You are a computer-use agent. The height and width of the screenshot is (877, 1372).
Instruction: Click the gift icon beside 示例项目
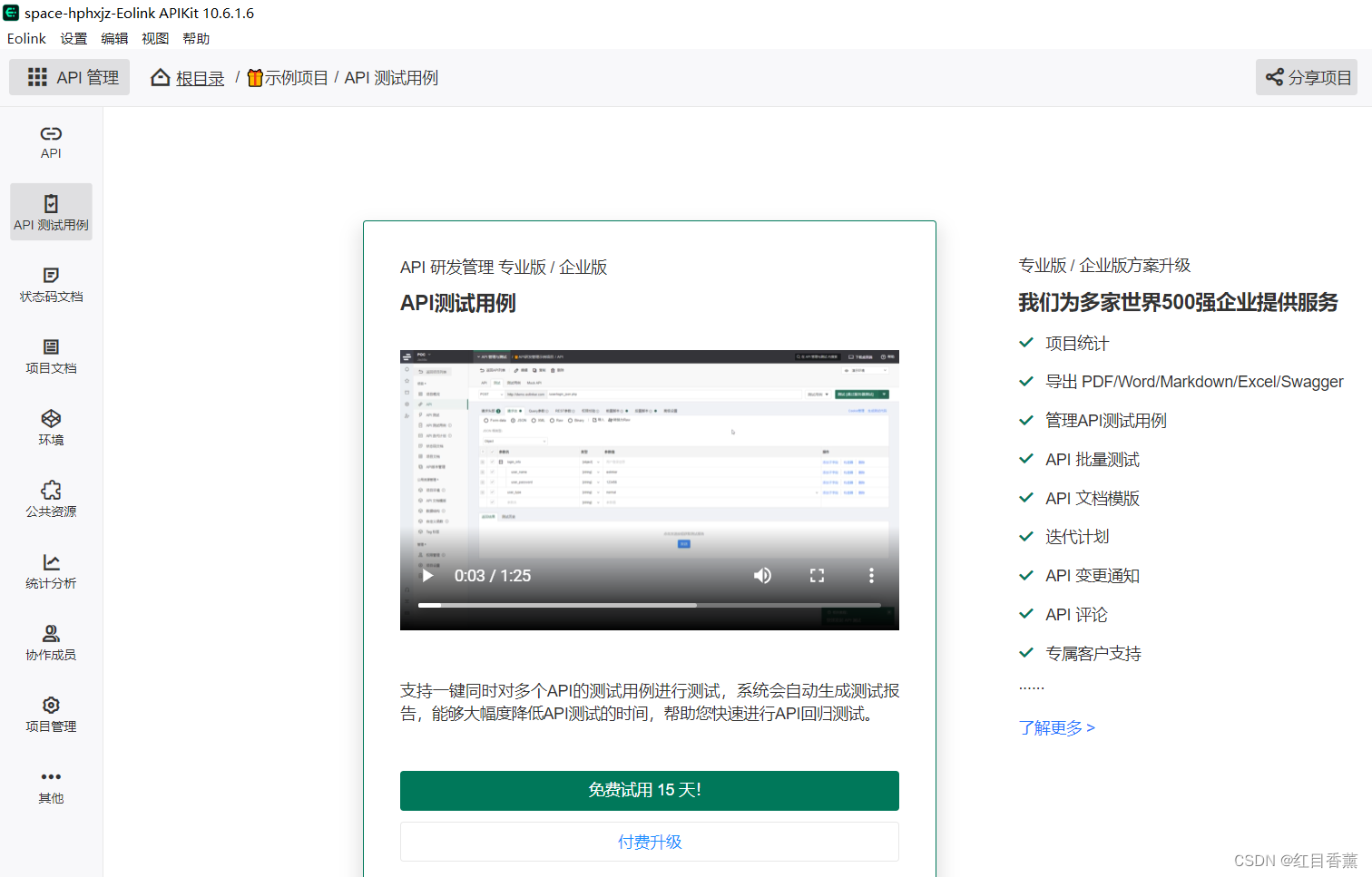pyautogui.click(x=255, y=78)
